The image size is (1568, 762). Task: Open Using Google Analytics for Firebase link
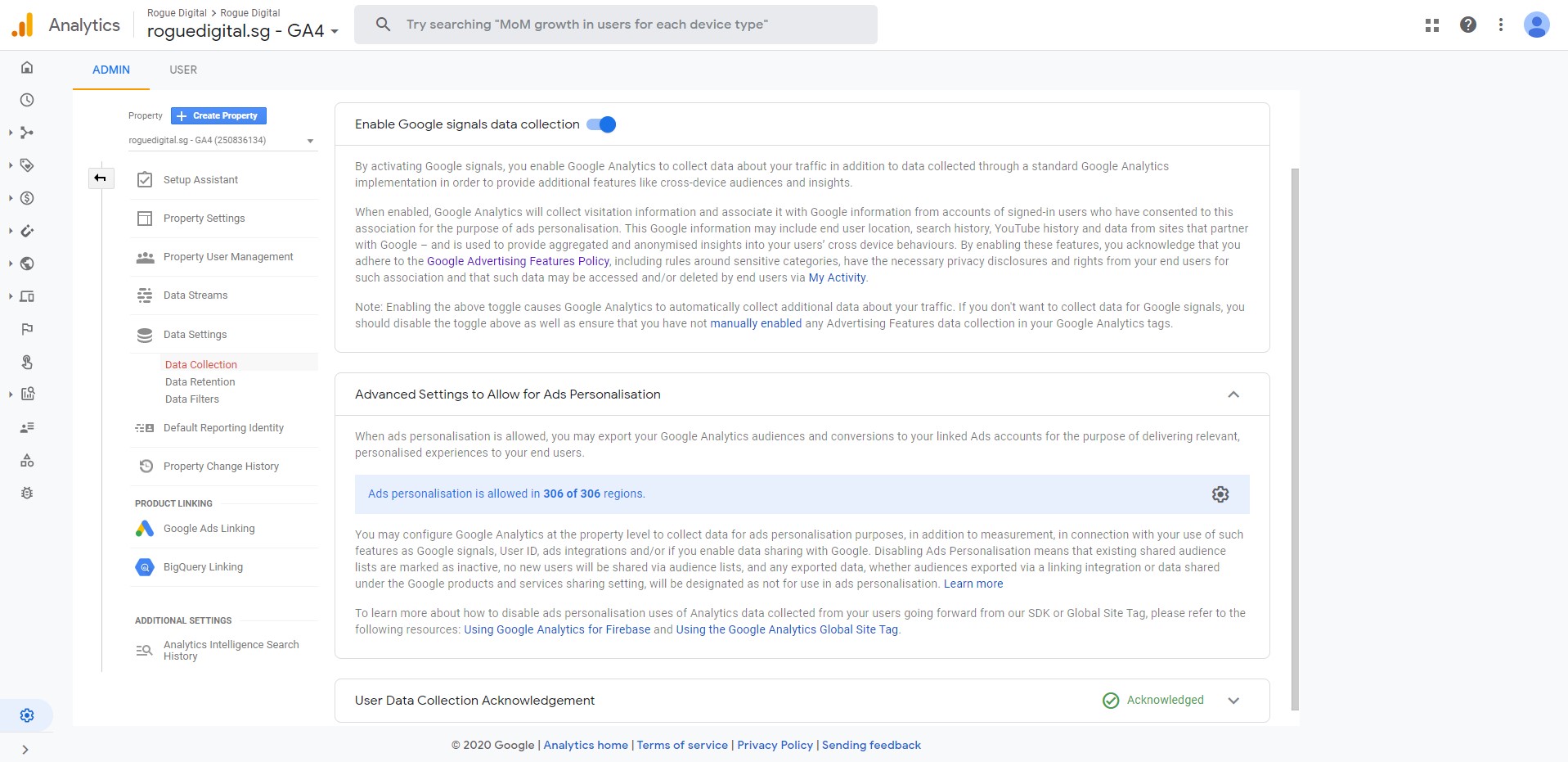(557, 629)
